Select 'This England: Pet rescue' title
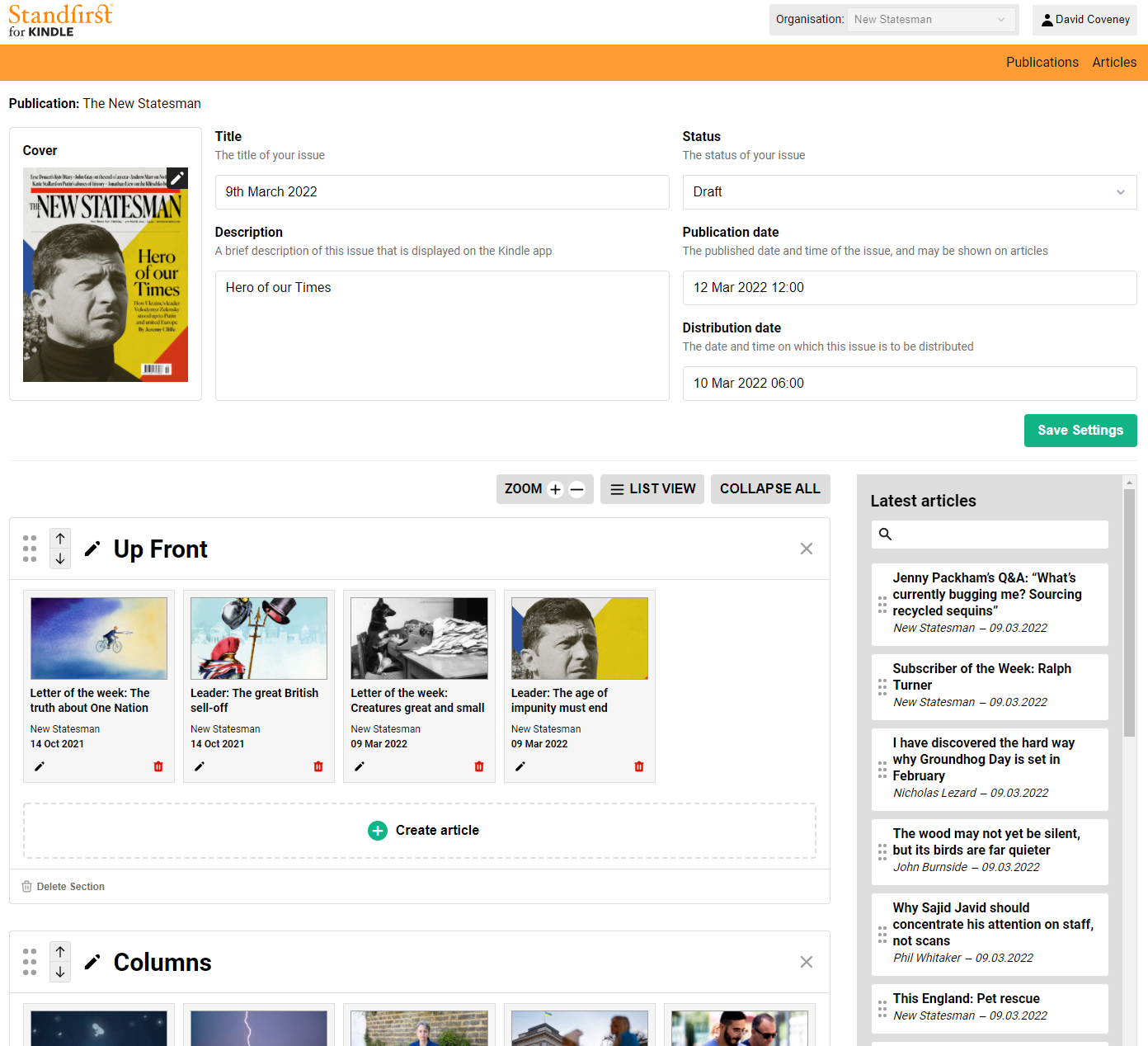The height and width of the screenshot is (1046, 1148). point(966,999)
